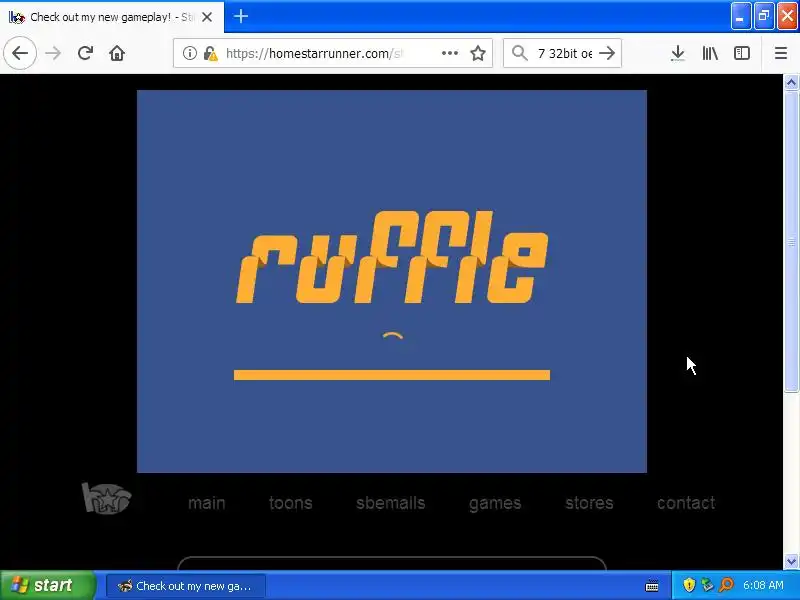Viewport: 800px width, 600px height.
Task: Open the 'contact' navigation link
Action: (686, 503)
